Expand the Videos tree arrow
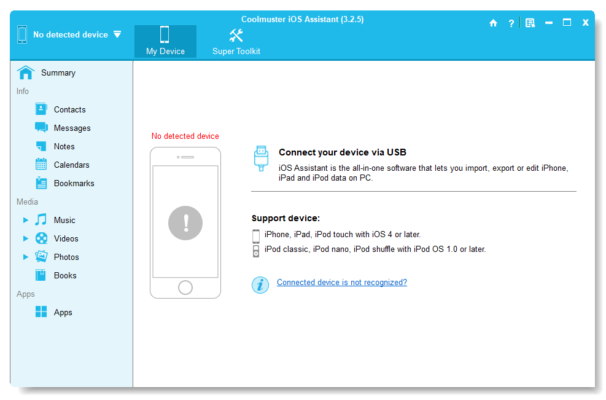Viewport: 606px width, 400px height. [25, 238]
